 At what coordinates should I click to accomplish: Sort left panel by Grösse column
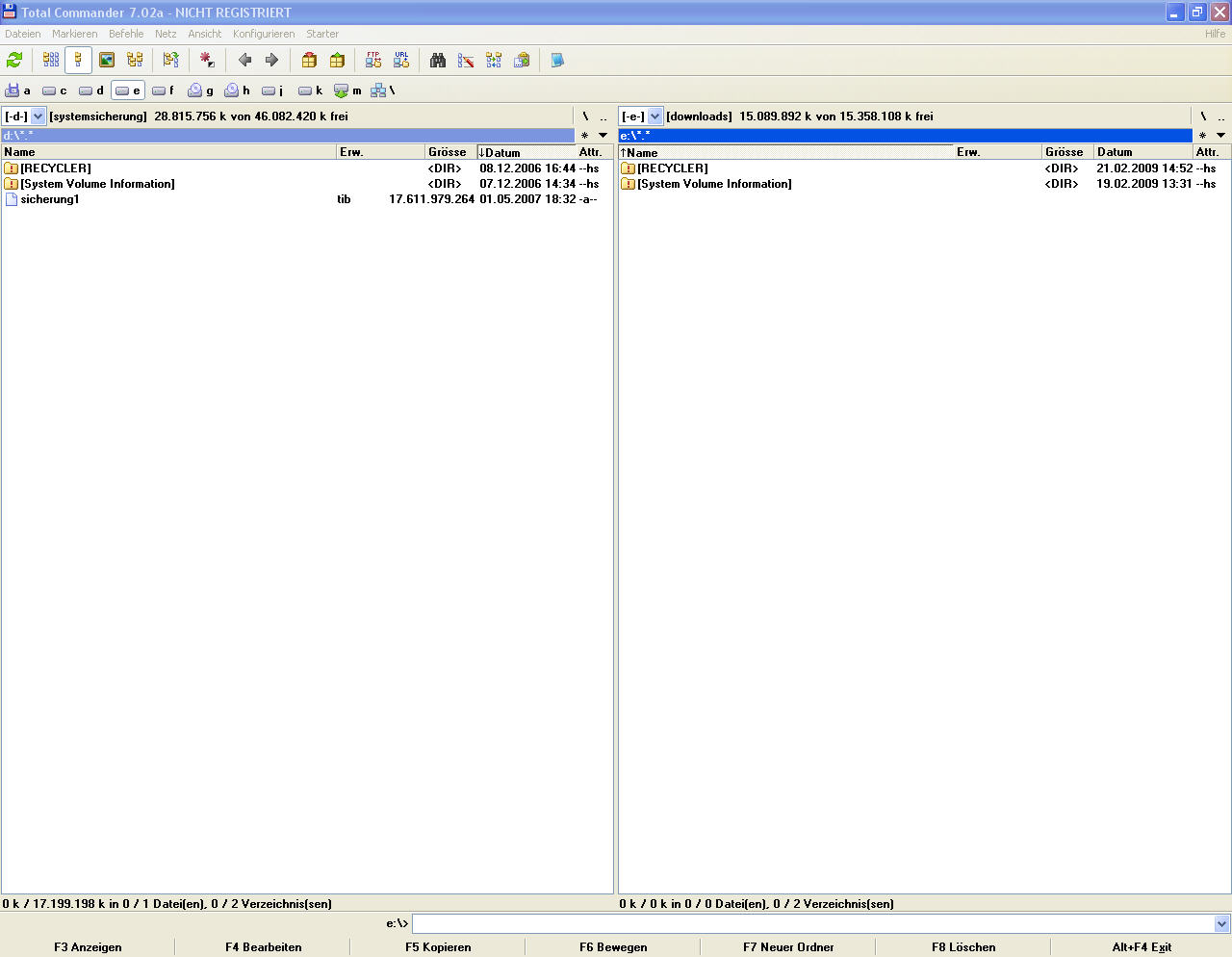450,152
